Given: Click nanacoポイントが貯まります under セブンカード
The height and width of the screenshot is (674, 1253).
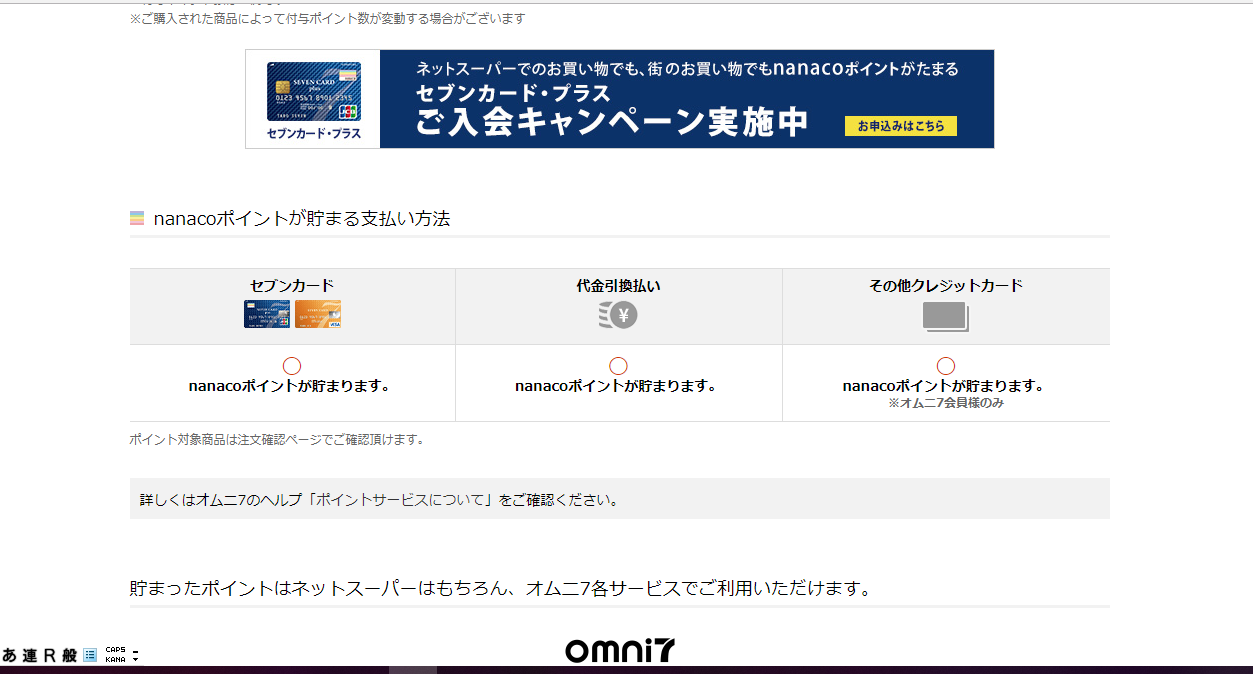Looking at the screenshot, I should point(289,385).
